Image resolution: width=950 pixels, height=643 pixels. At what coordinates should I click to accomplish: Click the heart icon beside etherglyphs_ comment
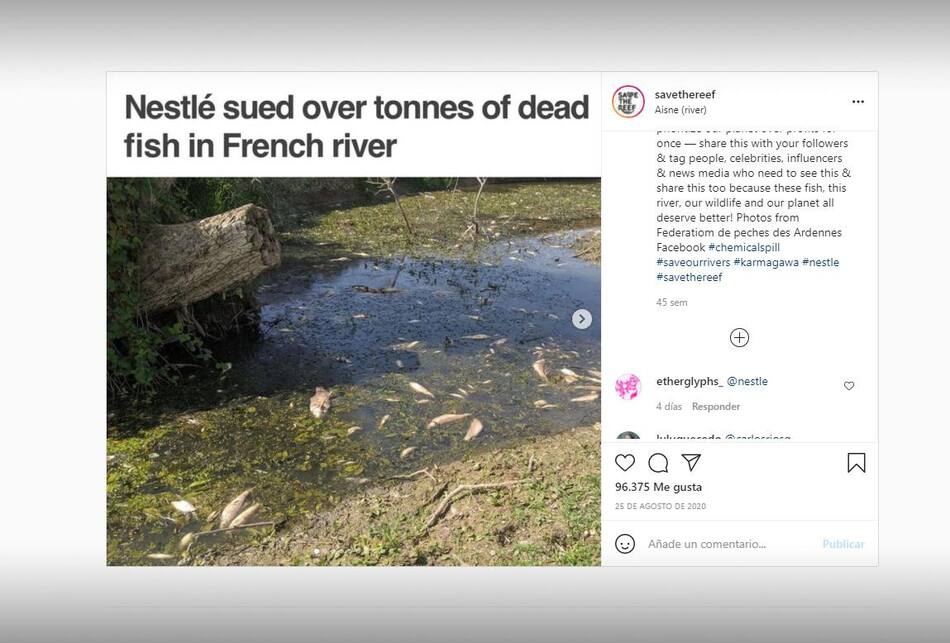[848, 385]
